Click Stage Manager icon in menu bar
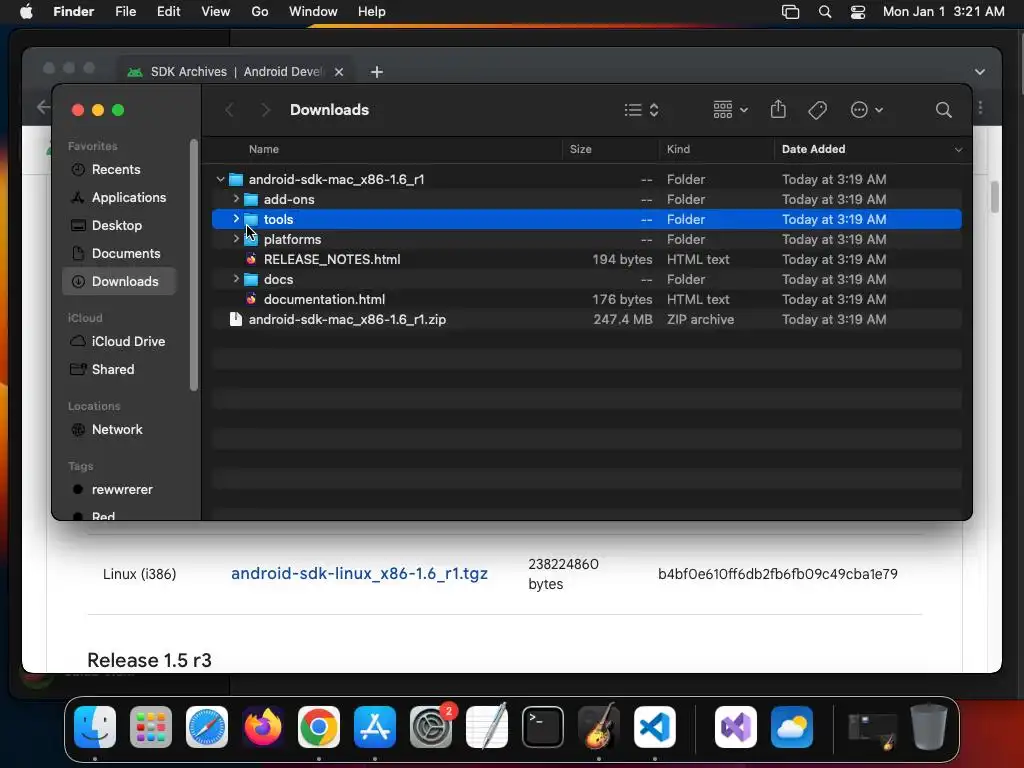Screen dimensions: 1024x768 [x=790, y=12]
